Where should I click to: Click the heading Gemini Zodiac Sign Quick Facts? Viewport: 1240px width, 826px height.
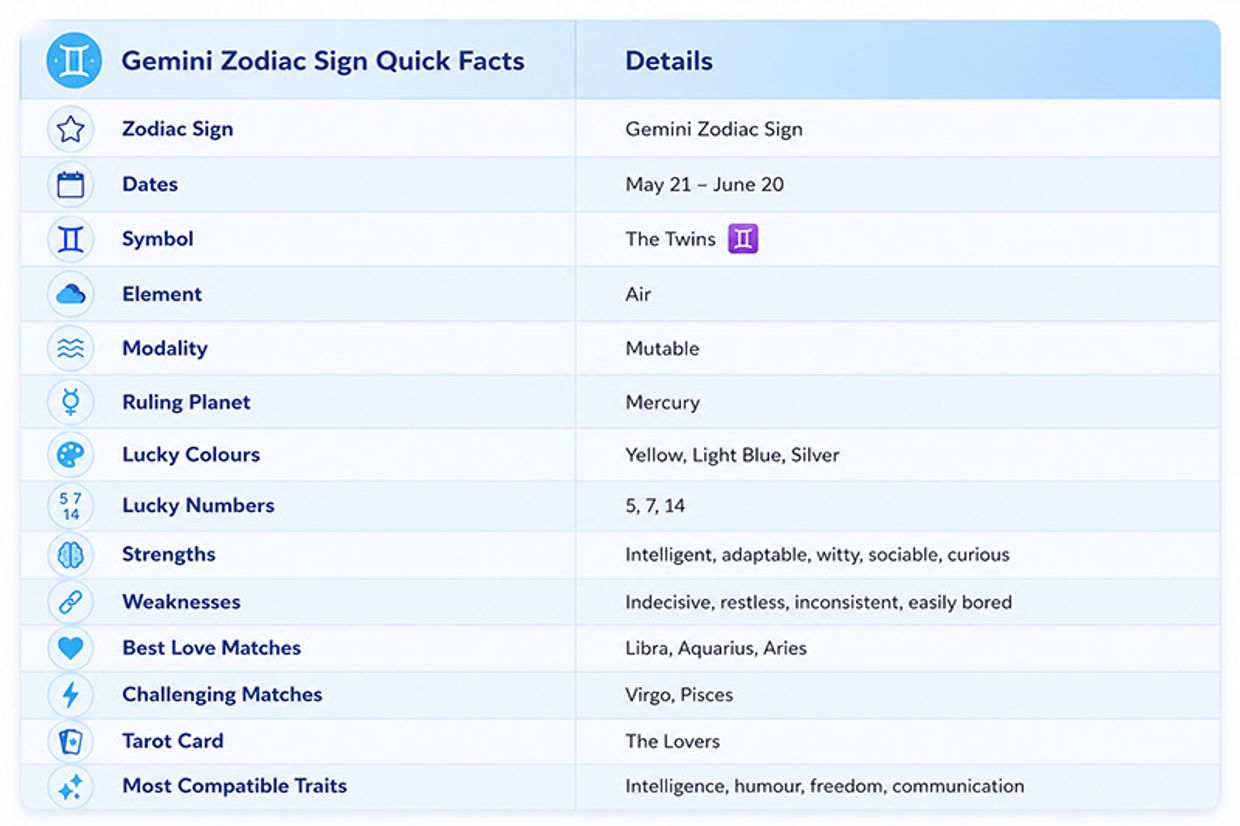pyautogui.click(x=323, y=61)
